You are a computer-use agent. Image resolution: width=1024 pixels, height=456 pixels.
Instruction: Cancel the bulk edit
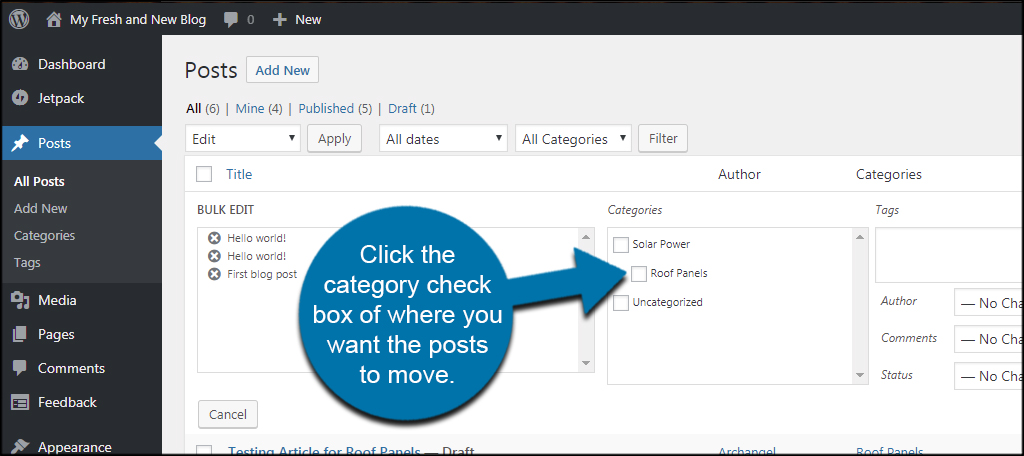pos(228,414)
